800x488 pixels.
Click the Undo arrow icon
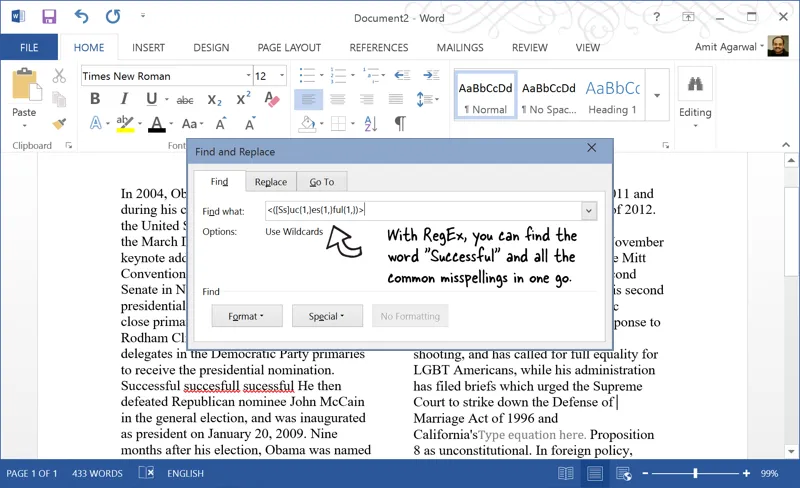point(81,17)
